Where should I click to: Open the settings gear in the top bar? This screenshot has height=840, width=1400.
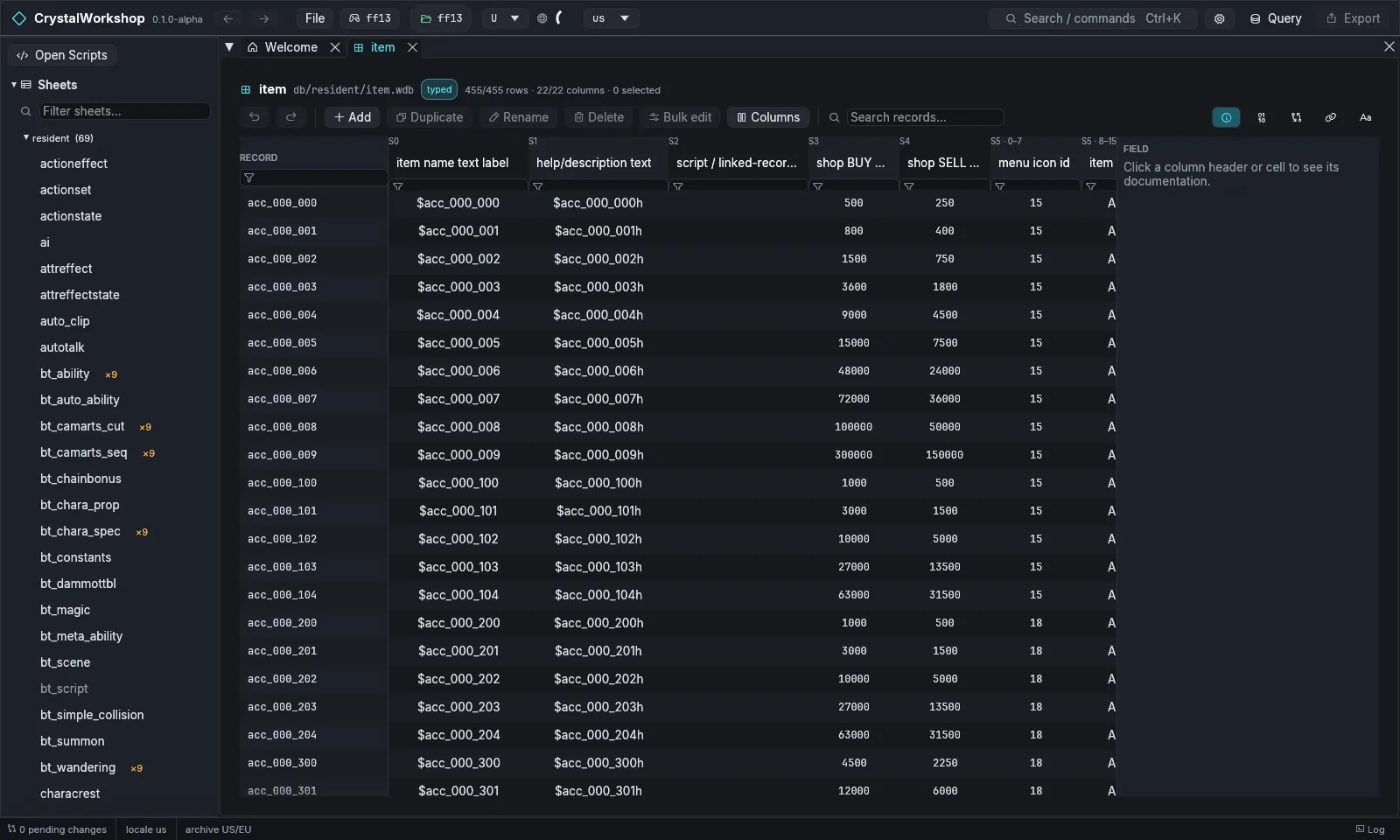pos(1219,18)
